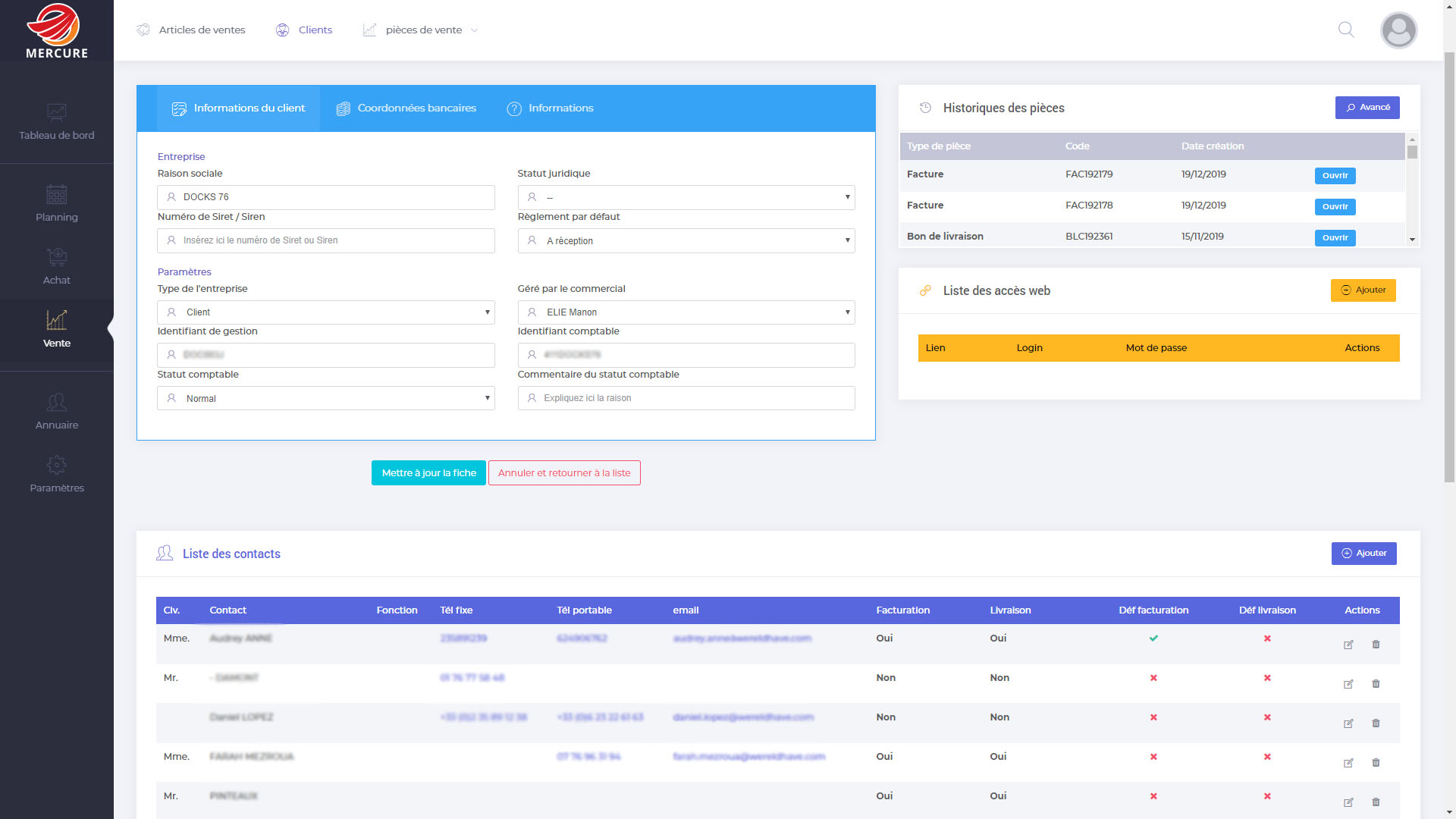The image size is (1456, 819).
Task: Open invoice FAC192179 with Ouvrir
Action: click(1335, 176)
